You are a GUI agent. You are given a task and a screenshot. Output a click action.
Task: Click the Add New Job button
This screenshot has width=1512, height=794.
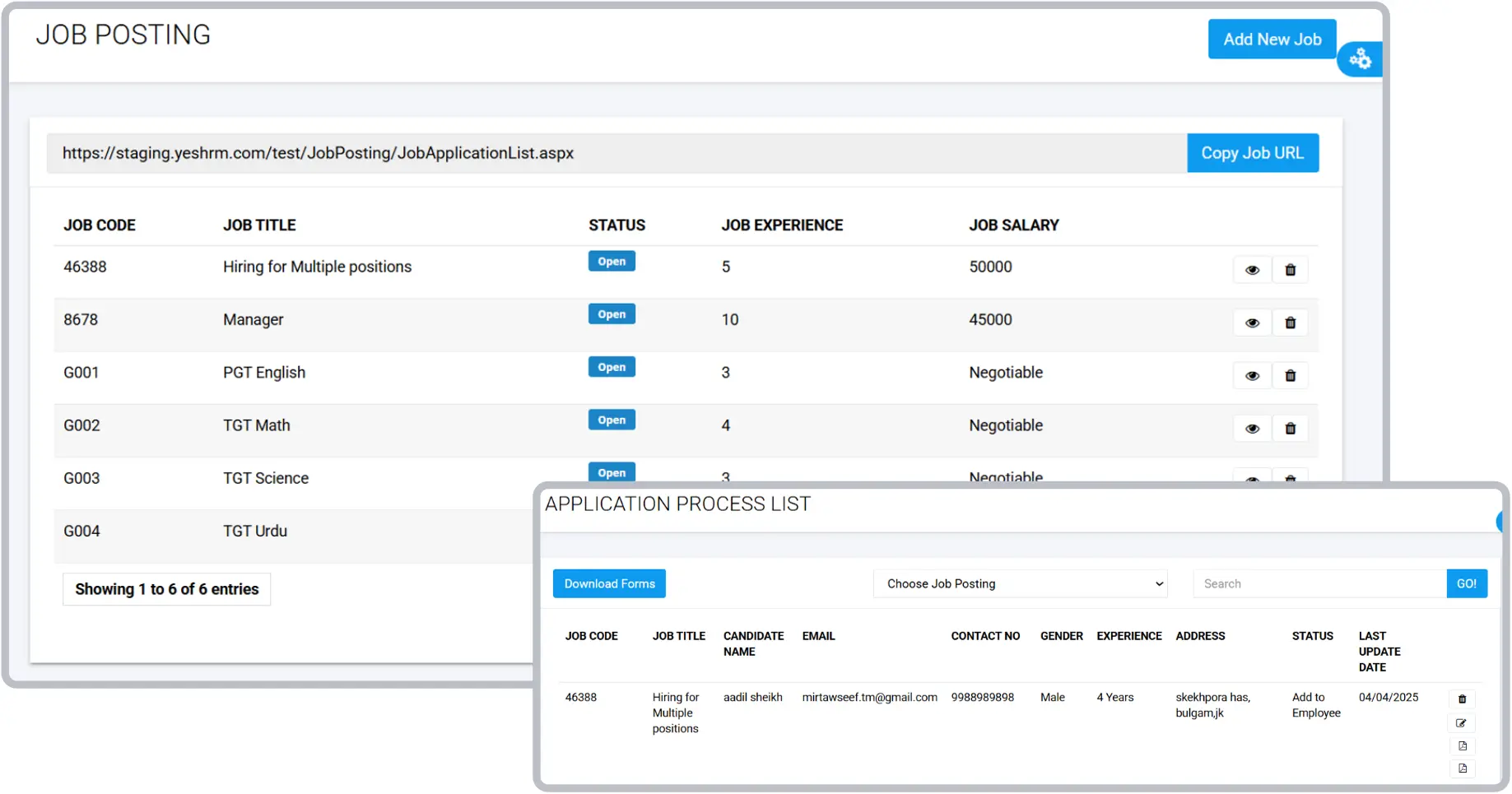pos(1272,39)
